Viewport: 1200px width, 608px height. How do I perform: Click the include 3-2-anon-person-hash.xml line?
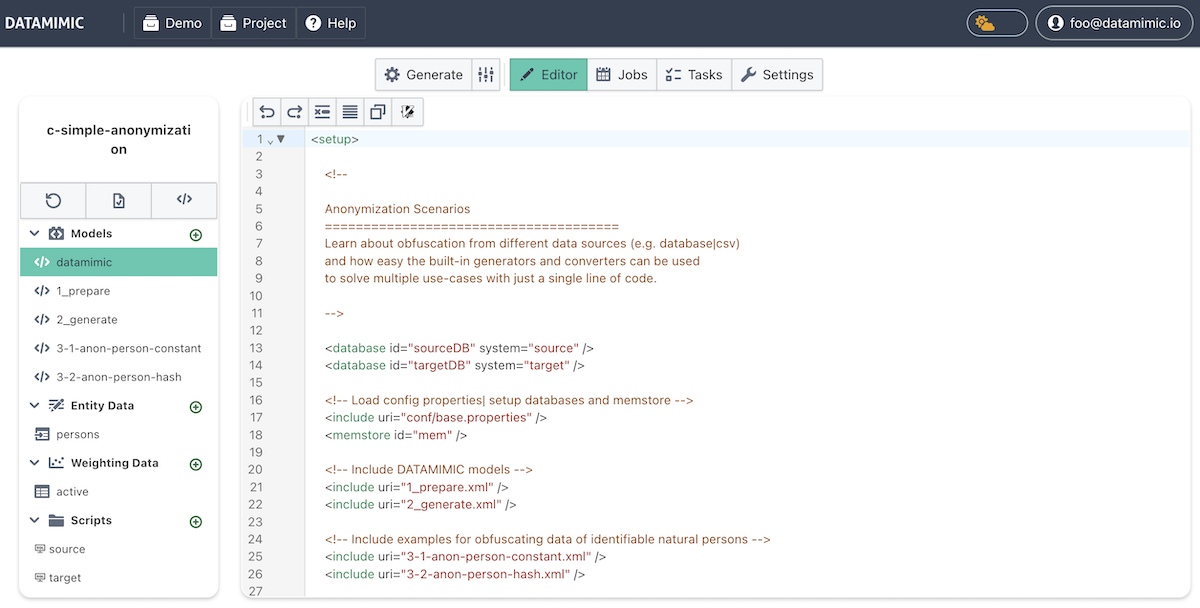coord(455,574)
